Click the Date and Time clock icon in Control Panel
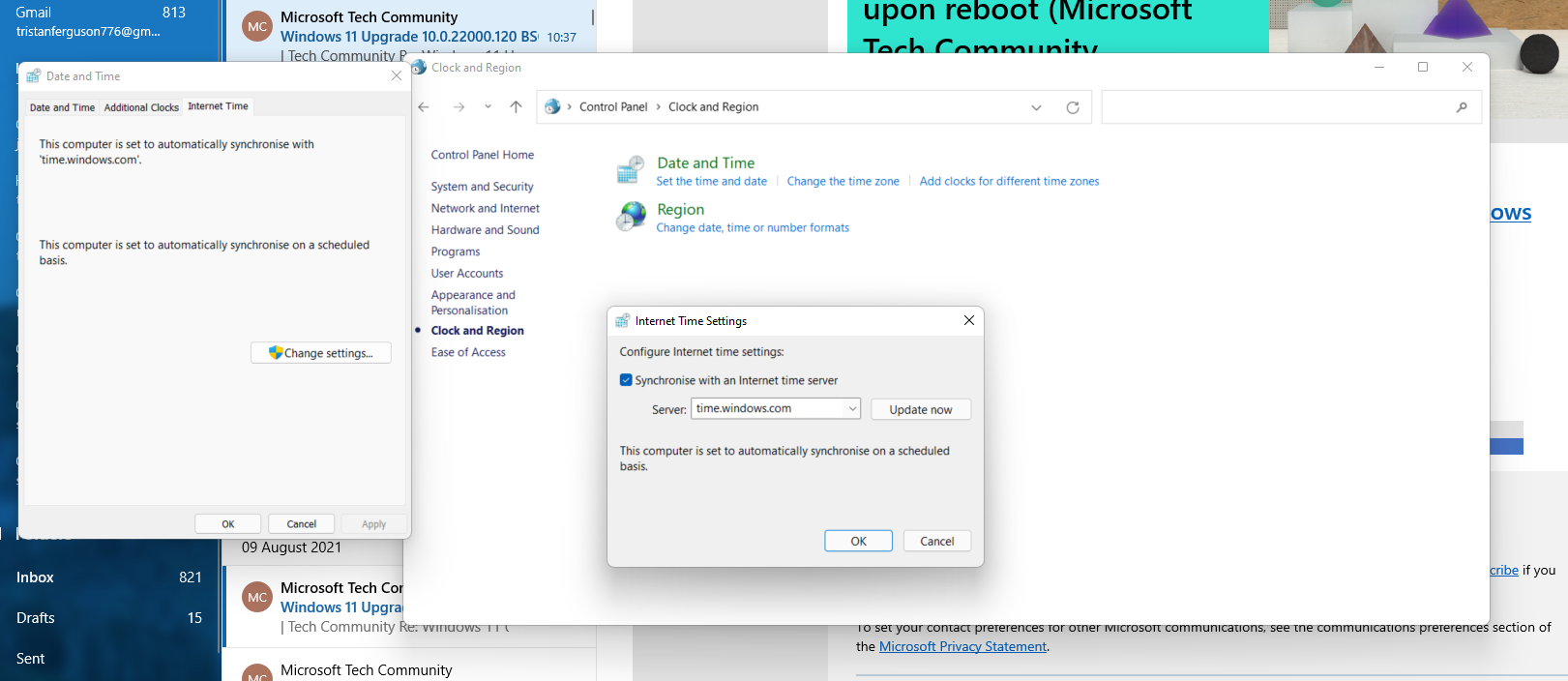Viewport: 1568px width, 681px height. (x=631, y=170)
